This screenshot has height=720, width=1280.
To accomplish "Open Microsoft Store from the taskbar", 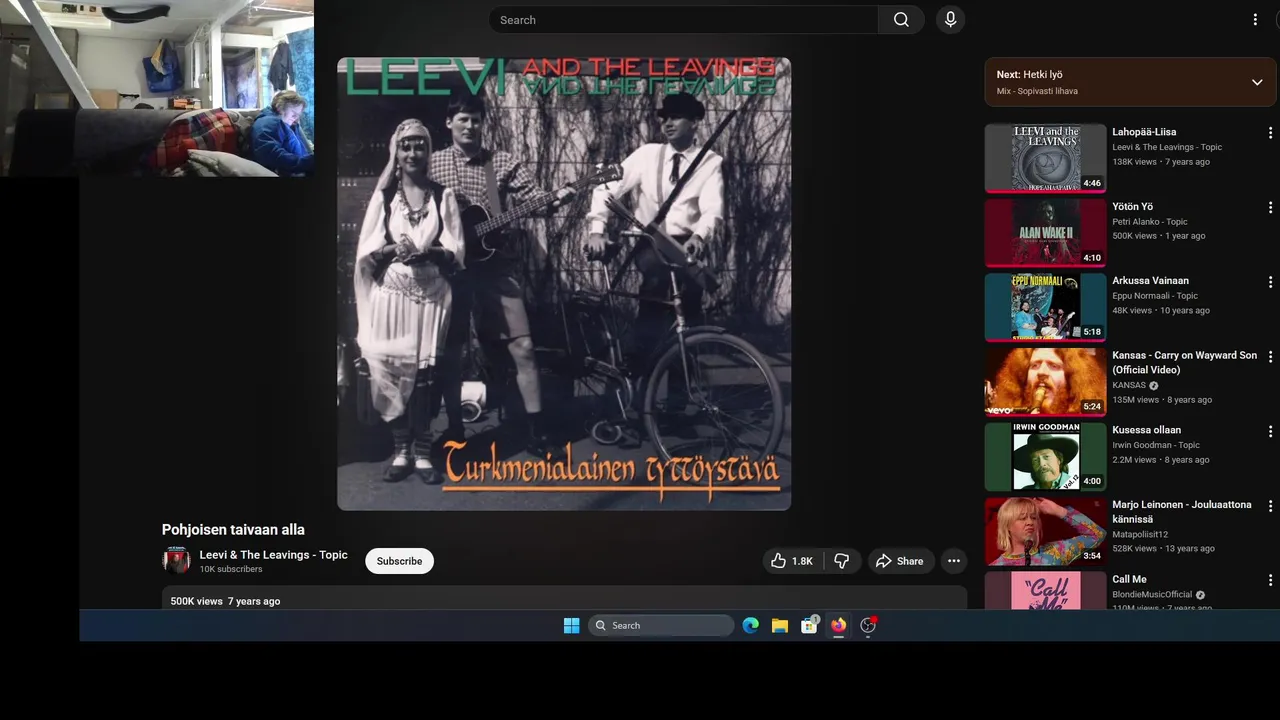I will (x=809, y=626).
